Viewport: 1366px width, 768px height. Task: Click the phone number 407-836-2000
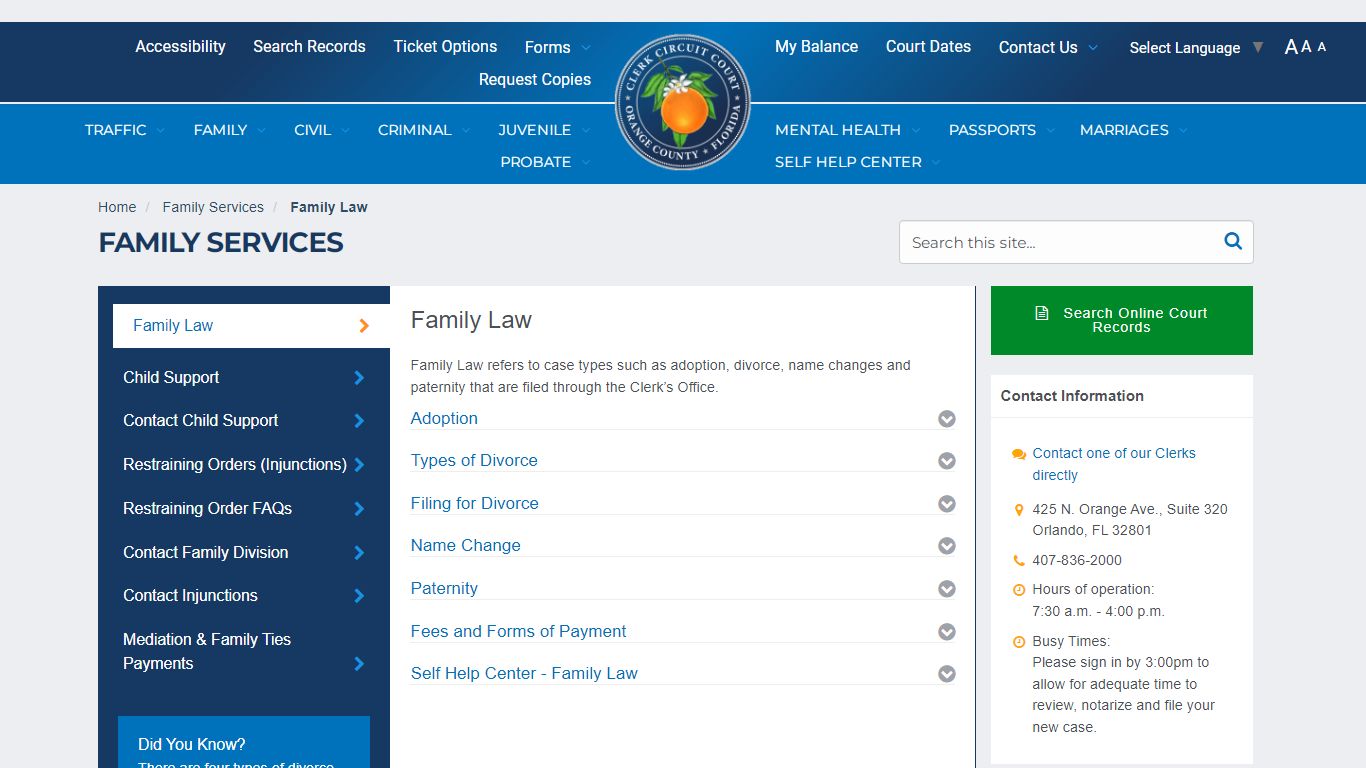(1077, 561)
